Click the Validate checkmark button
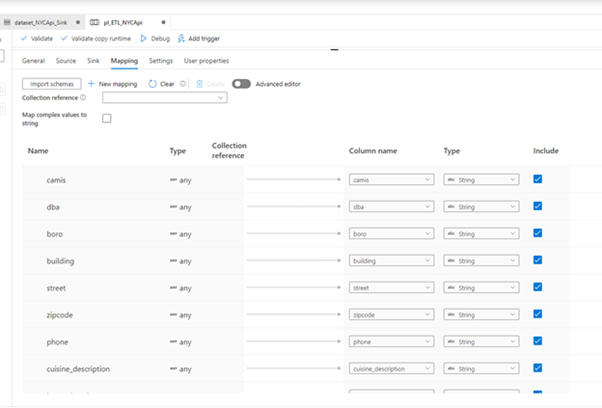 tap(37, 38)
